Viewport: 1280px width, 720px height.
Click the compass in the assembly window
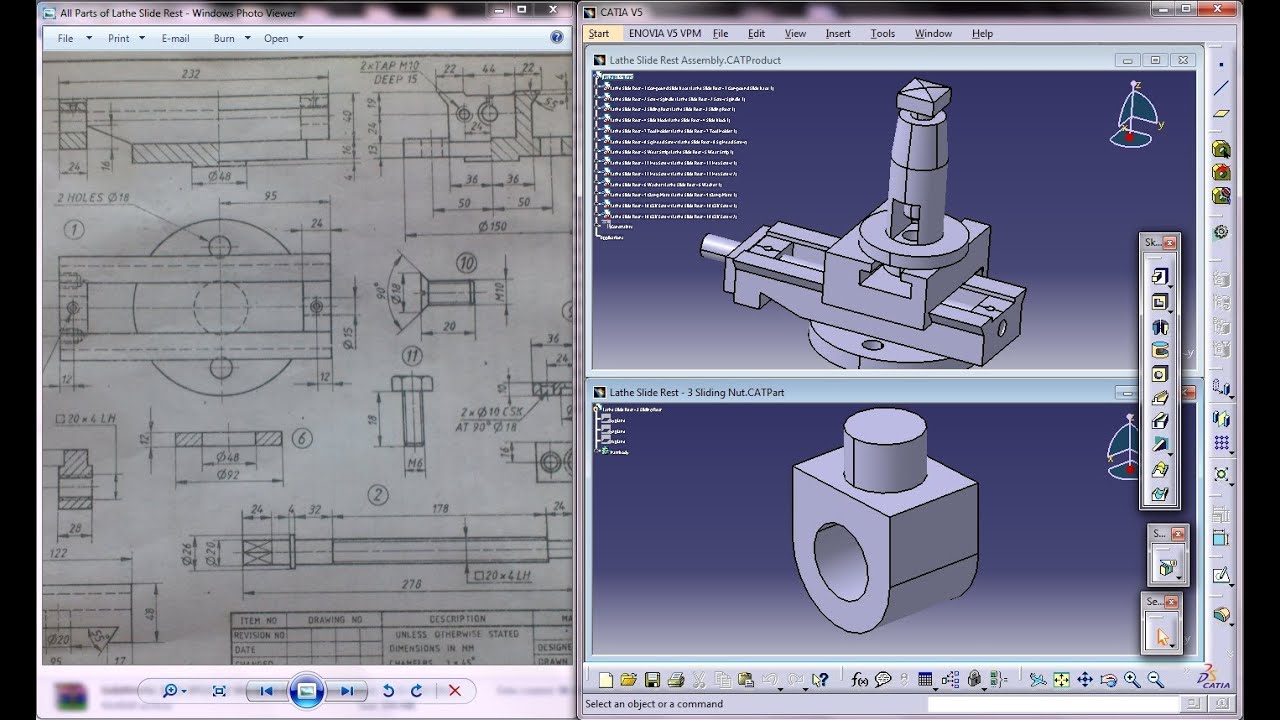pyautogui.click(x=1137, y=113)
